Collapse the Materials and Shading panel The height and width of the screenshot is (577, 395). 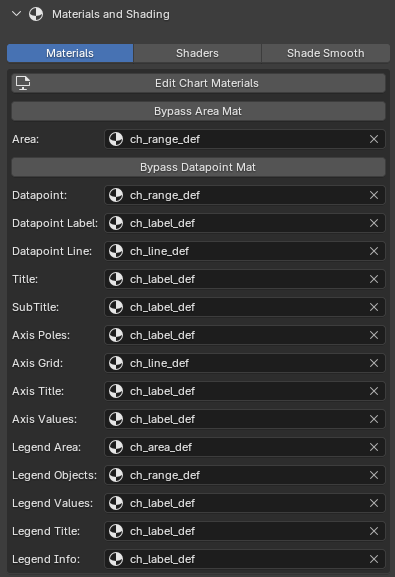(17, 14)
